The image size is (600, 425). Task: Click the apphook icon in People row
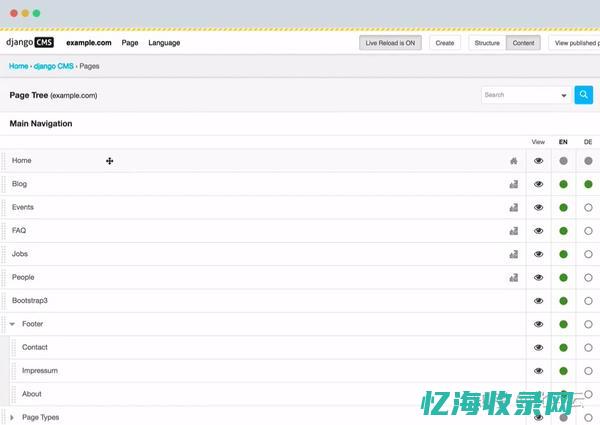point(514,278)
